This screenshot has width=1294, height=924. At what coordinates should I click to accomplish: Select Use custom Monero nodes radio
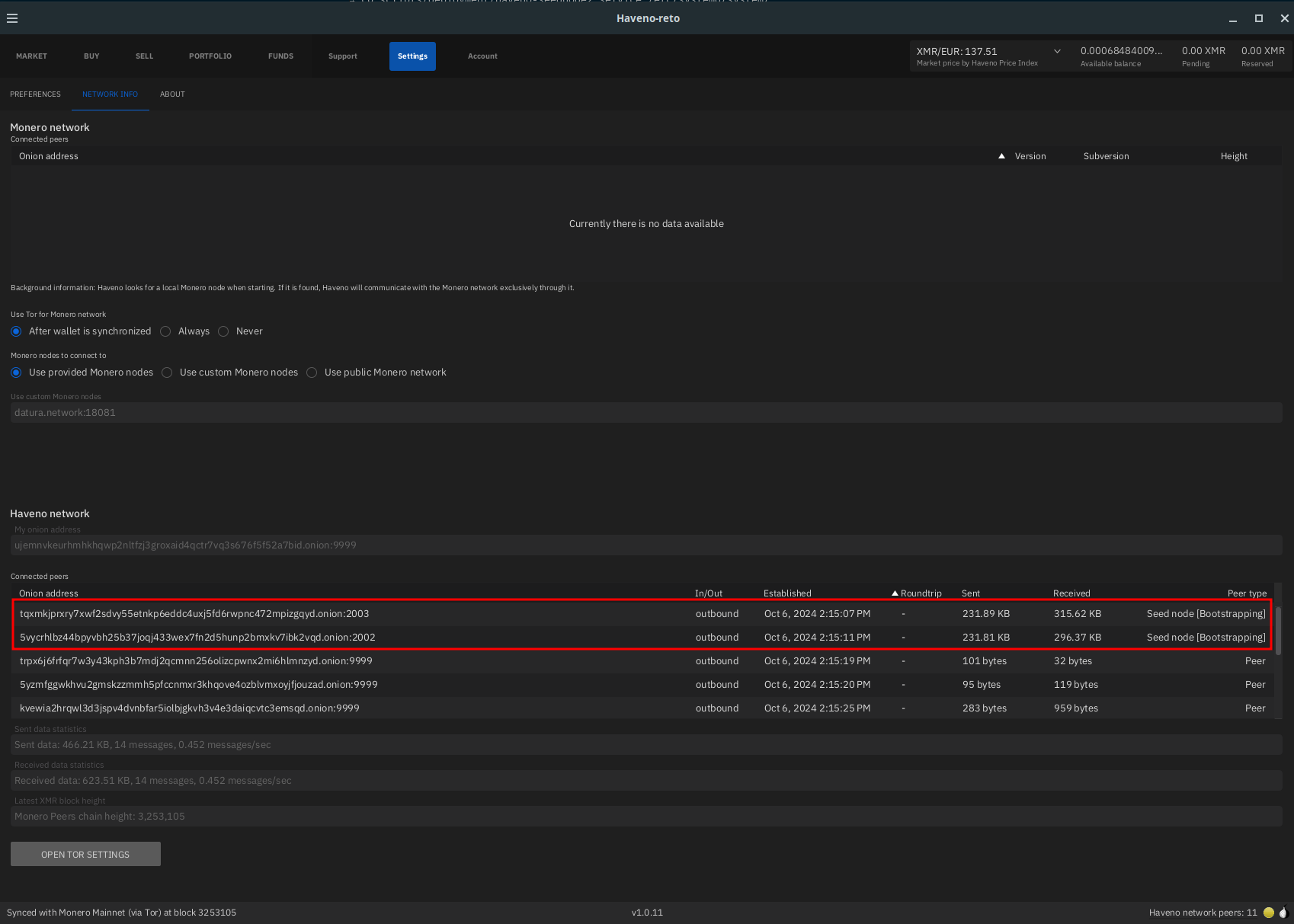167,372
